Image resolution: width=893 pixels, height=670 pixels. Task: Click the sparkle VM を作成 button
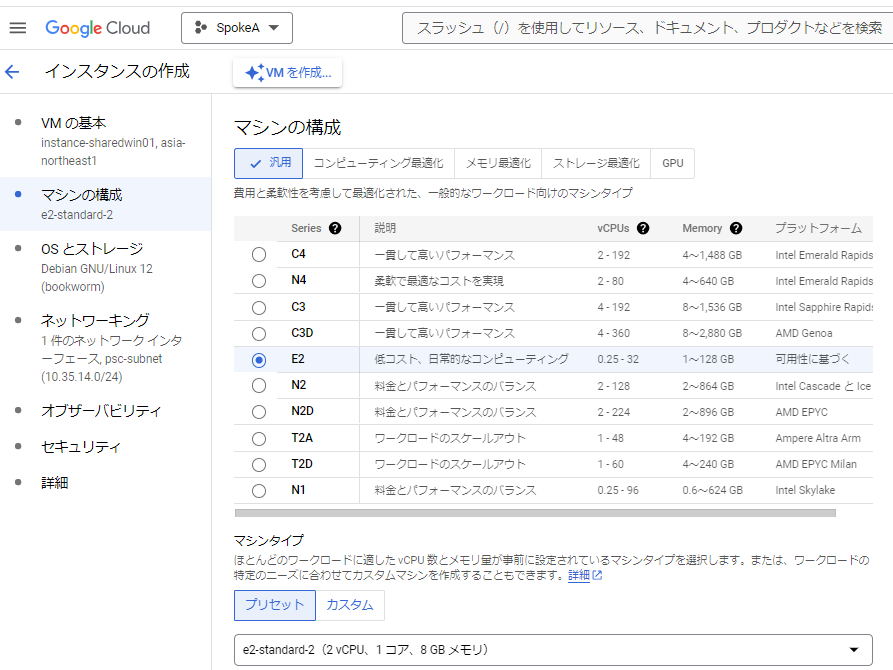[288, 73]
